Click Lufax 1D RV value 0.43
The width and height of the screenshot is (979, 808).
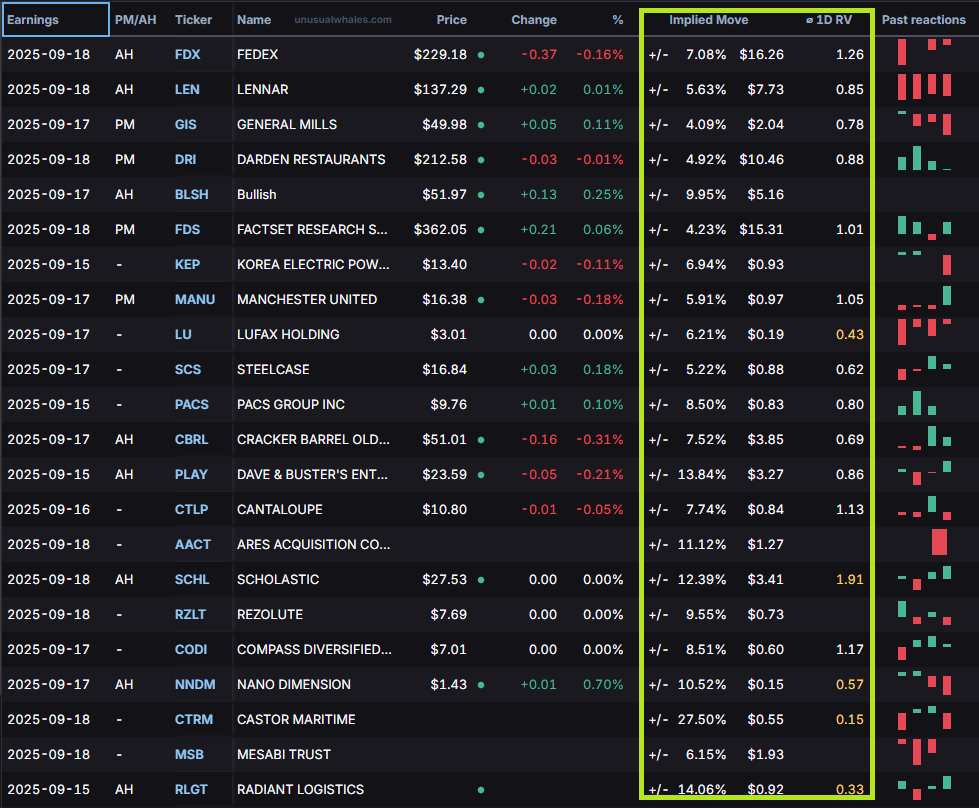pos(850,334)
